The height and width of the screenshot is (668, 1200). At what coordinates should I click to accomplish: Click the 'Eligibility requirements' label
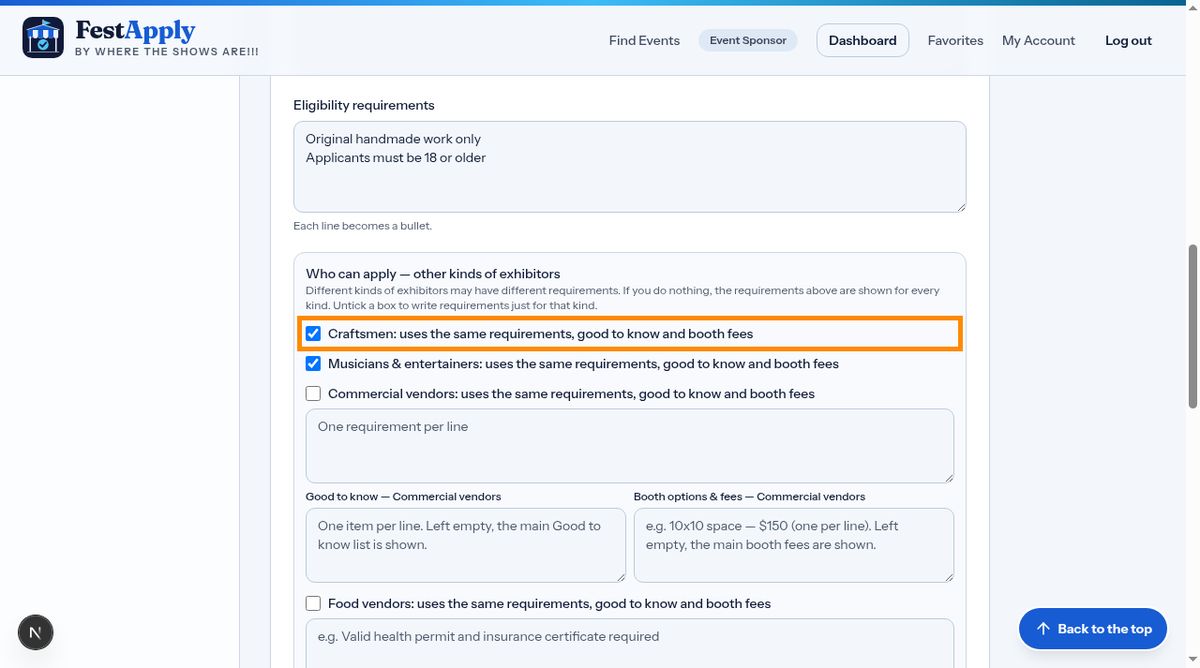point(364,105)
